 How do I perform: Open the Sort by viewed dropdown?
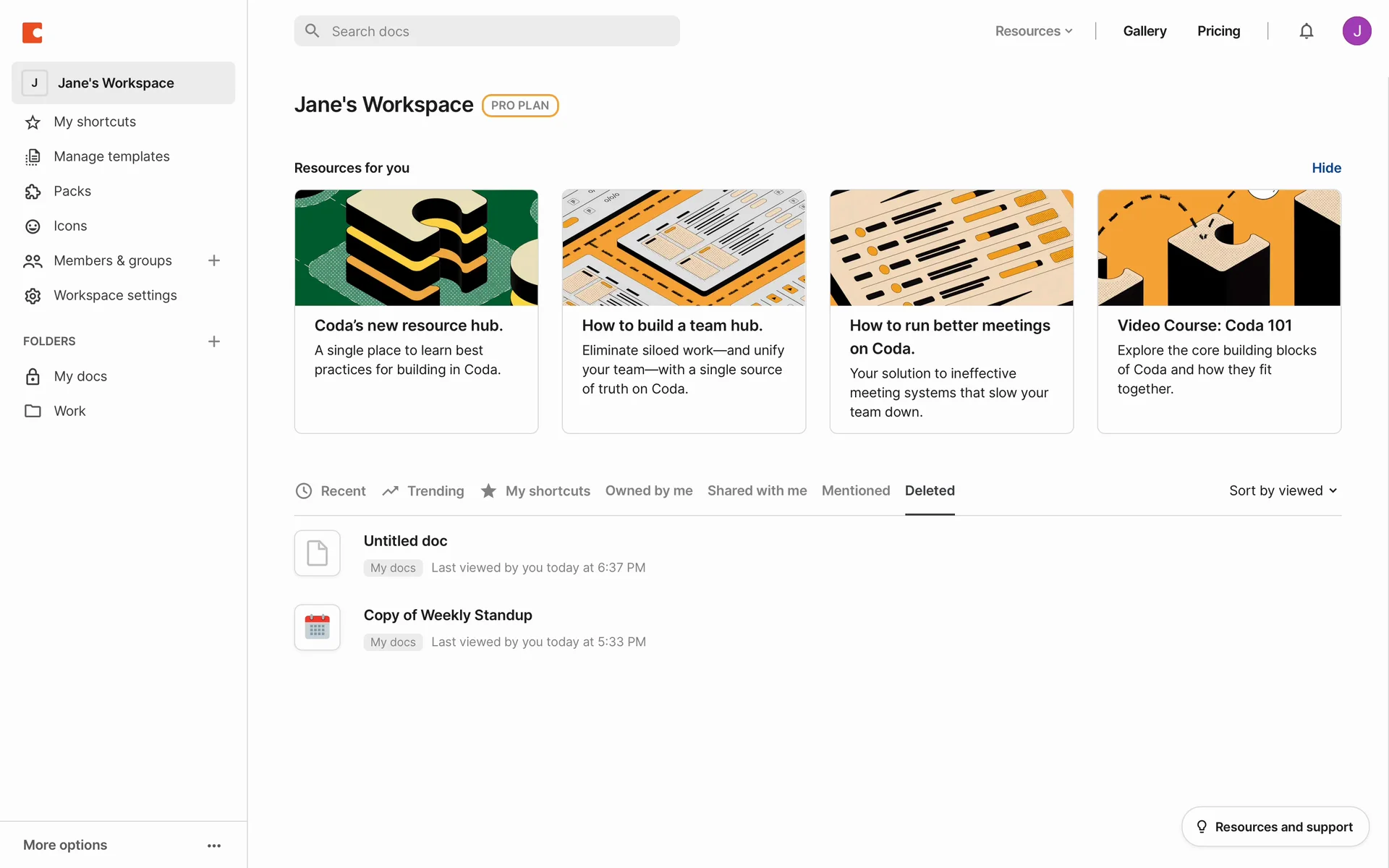1283,491
